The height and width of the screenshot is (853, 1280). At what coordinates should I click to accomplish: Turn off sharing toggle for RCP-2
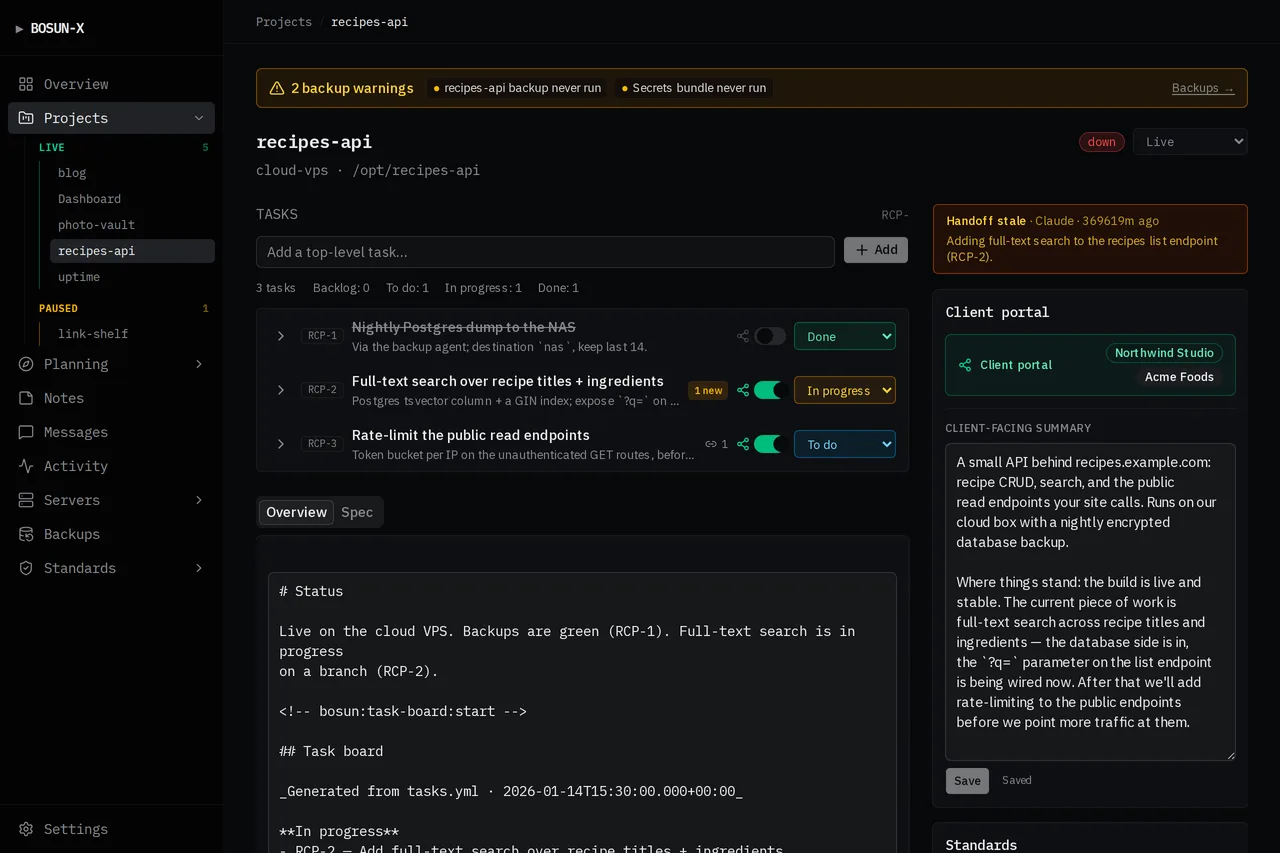(770, 390)
